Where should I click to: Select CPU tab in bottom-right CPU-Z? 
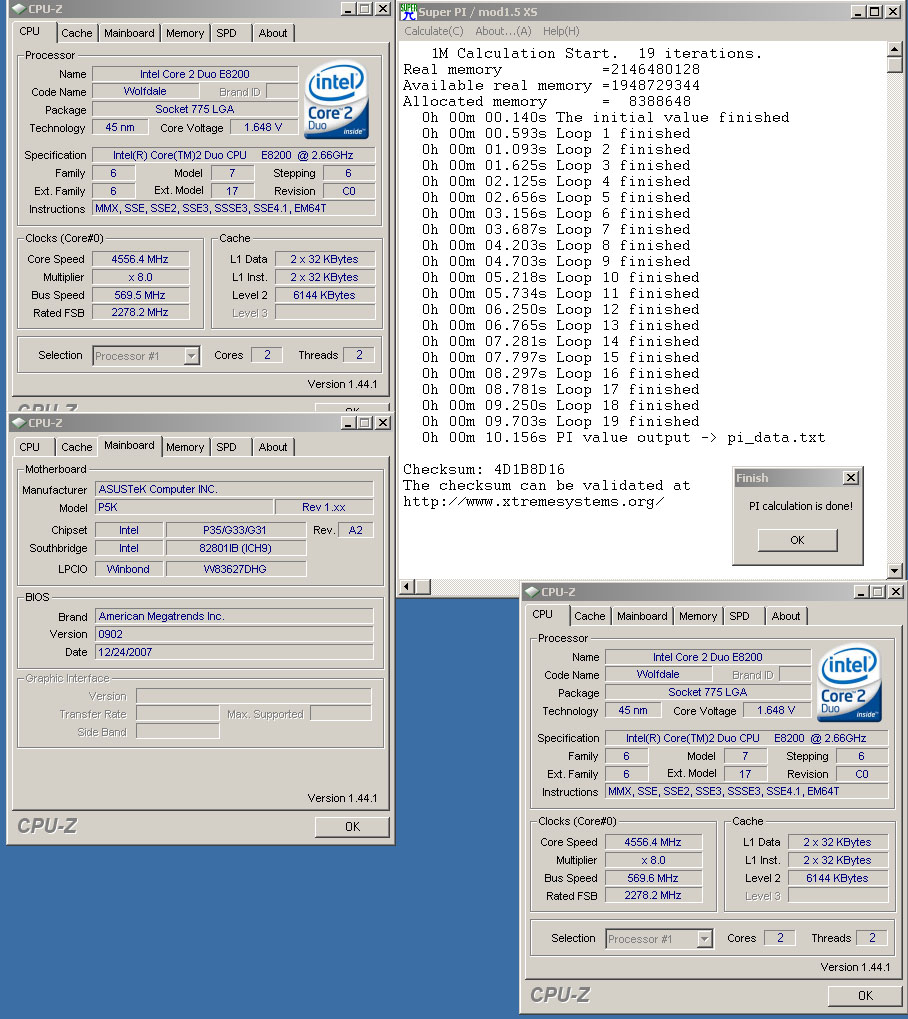tap(542, 614)
